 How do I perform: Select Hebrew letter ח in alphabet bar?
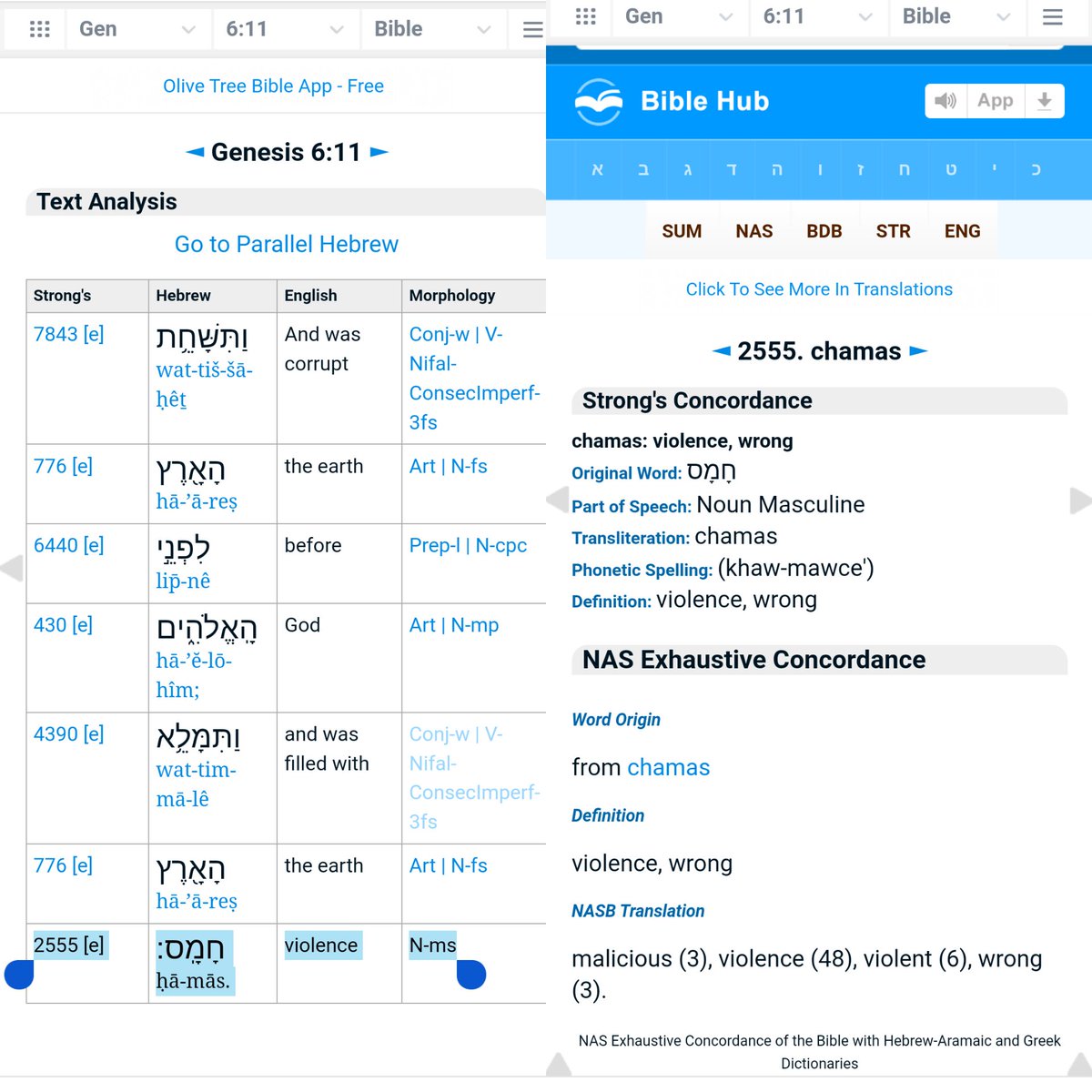905,170
